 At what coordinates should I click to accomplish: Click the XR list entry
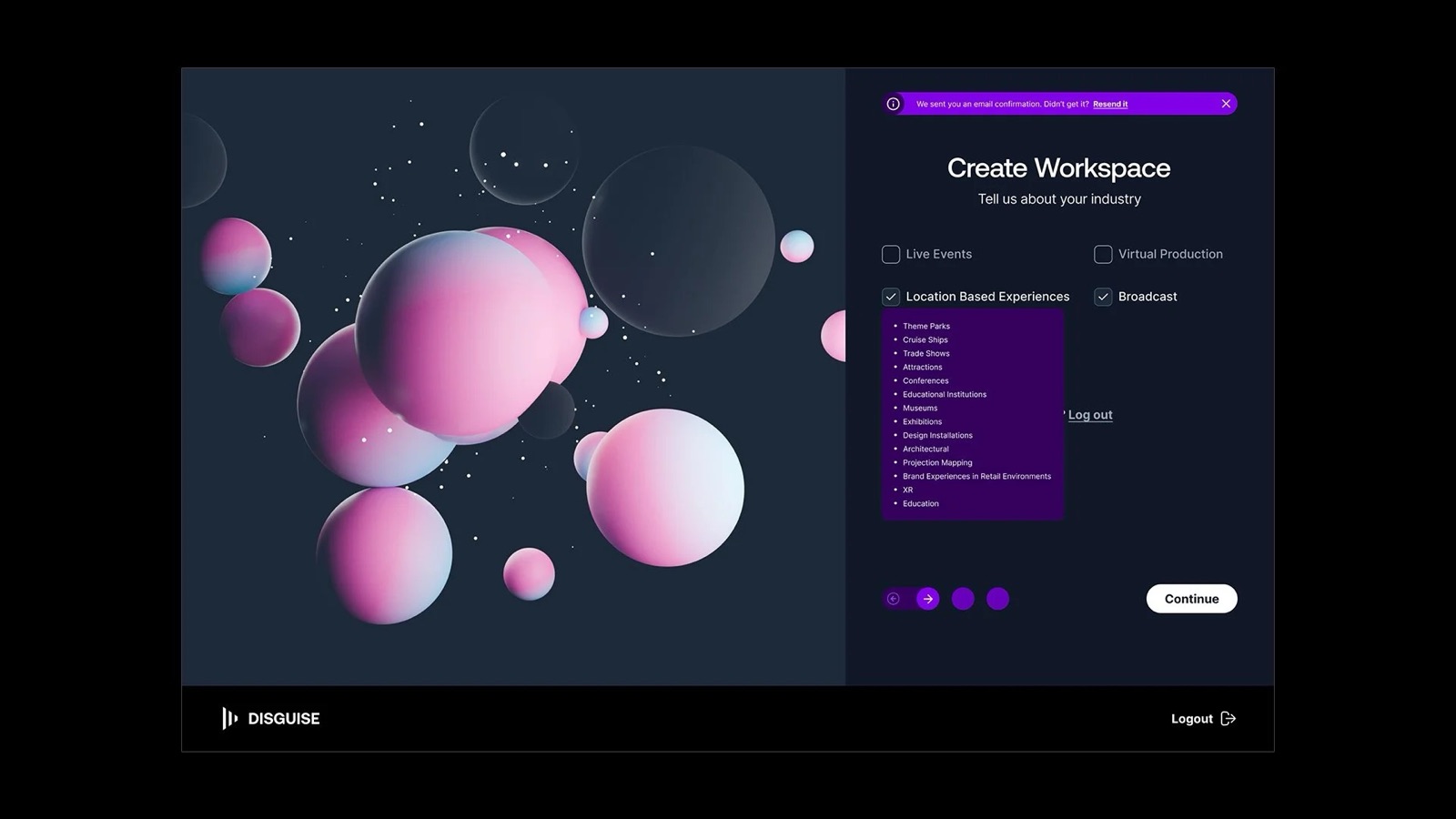pyautogui.click(x=907, y=490)
